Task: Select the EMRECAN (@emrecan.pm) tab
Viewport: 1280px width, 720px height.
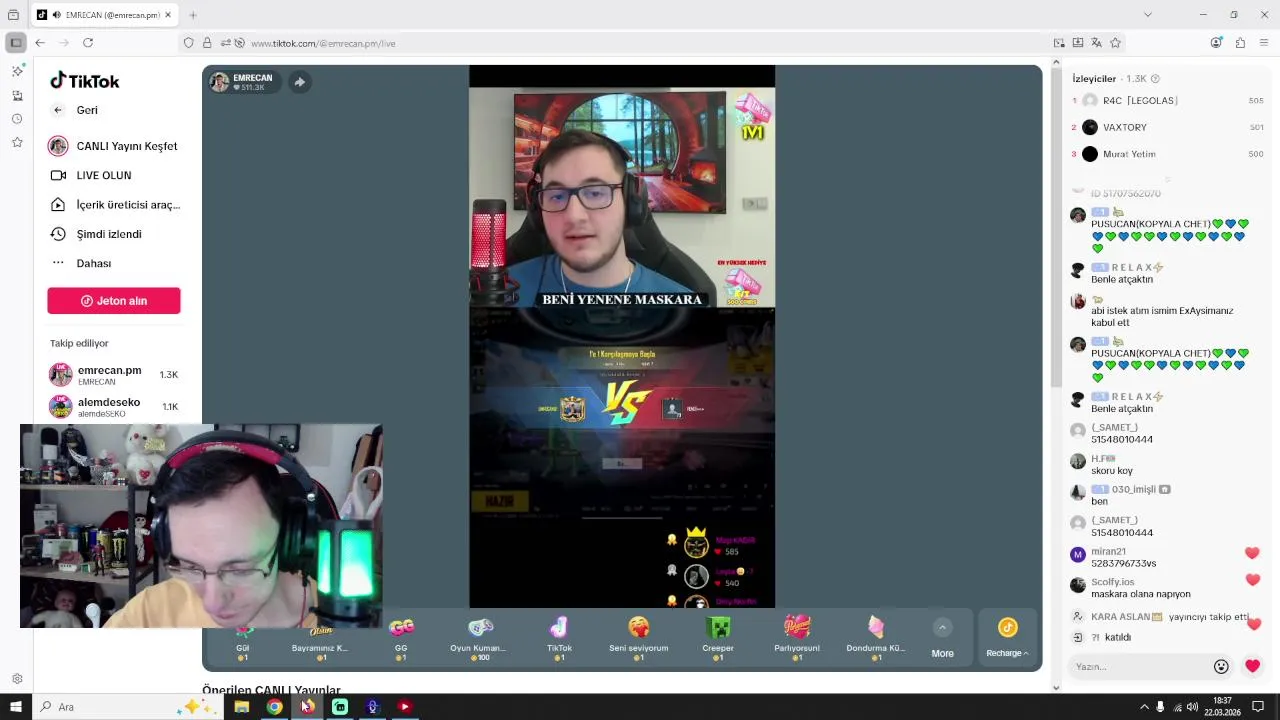Action: (x=105, y=15)
